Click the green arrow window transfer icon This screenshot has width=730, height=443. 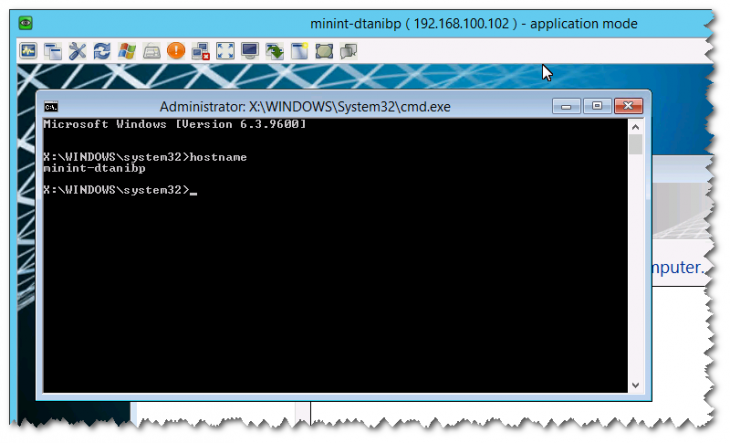pos(275,51)
